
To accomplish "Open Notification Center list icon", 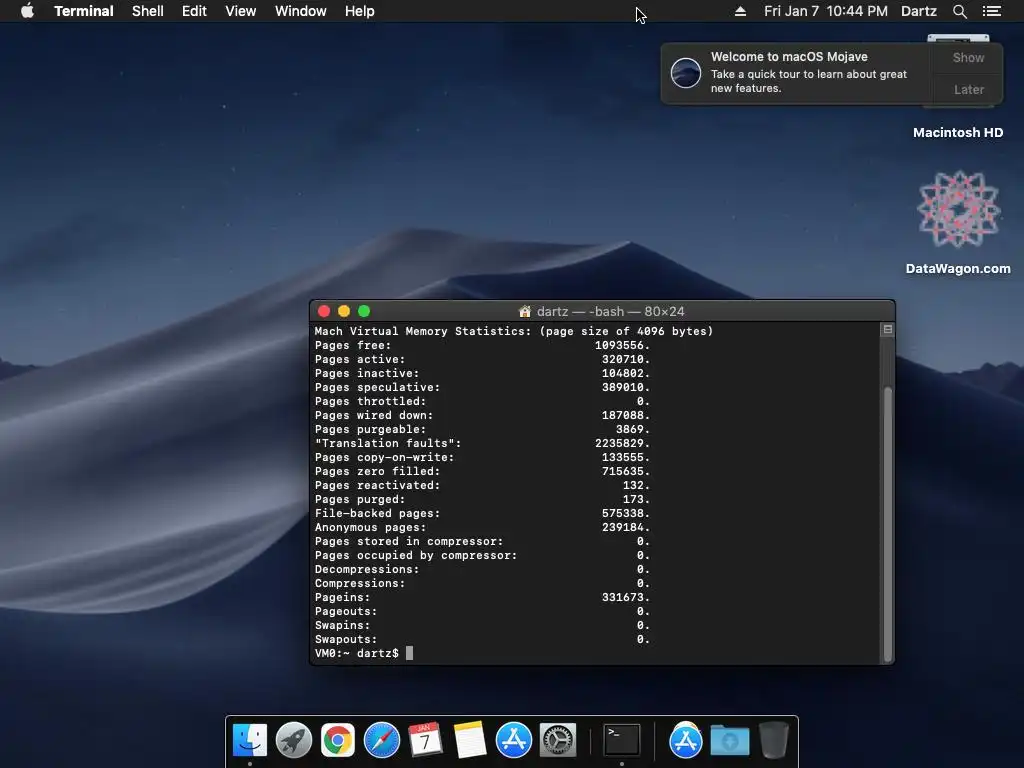I will pos(991,11).
